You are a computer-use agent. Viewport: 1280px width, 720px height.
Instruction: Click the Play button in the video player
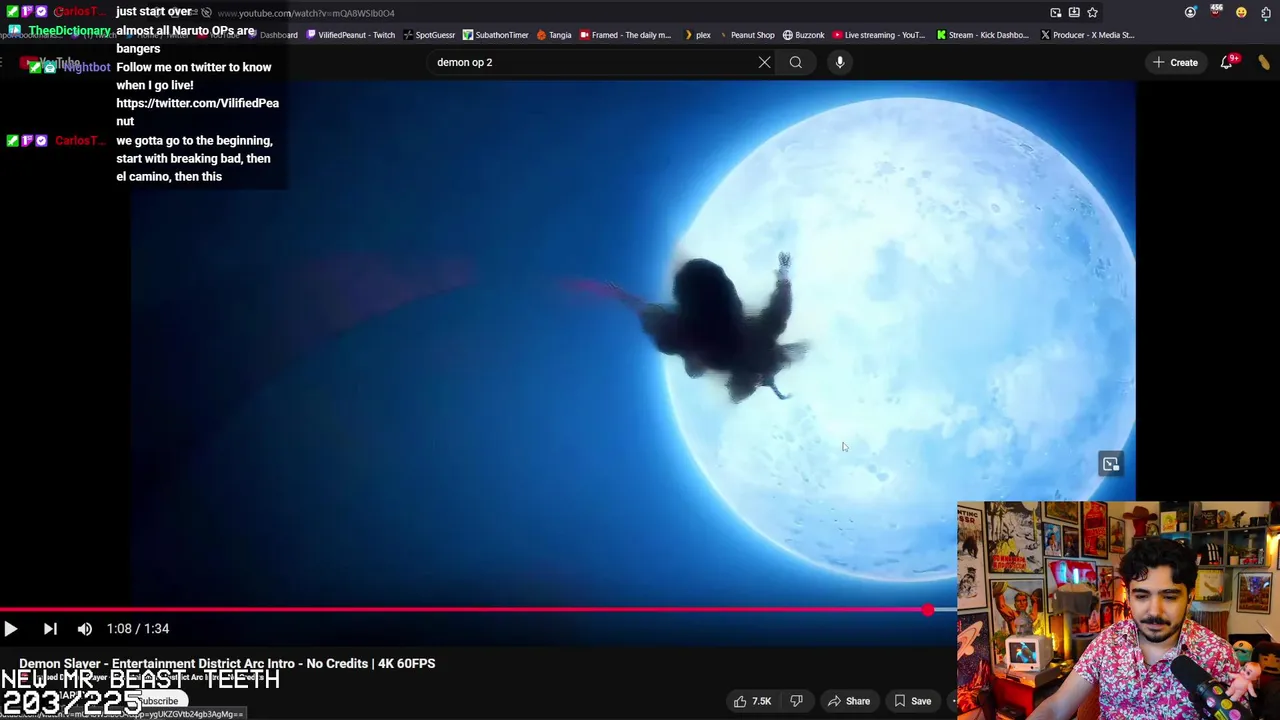click(10, 629)
